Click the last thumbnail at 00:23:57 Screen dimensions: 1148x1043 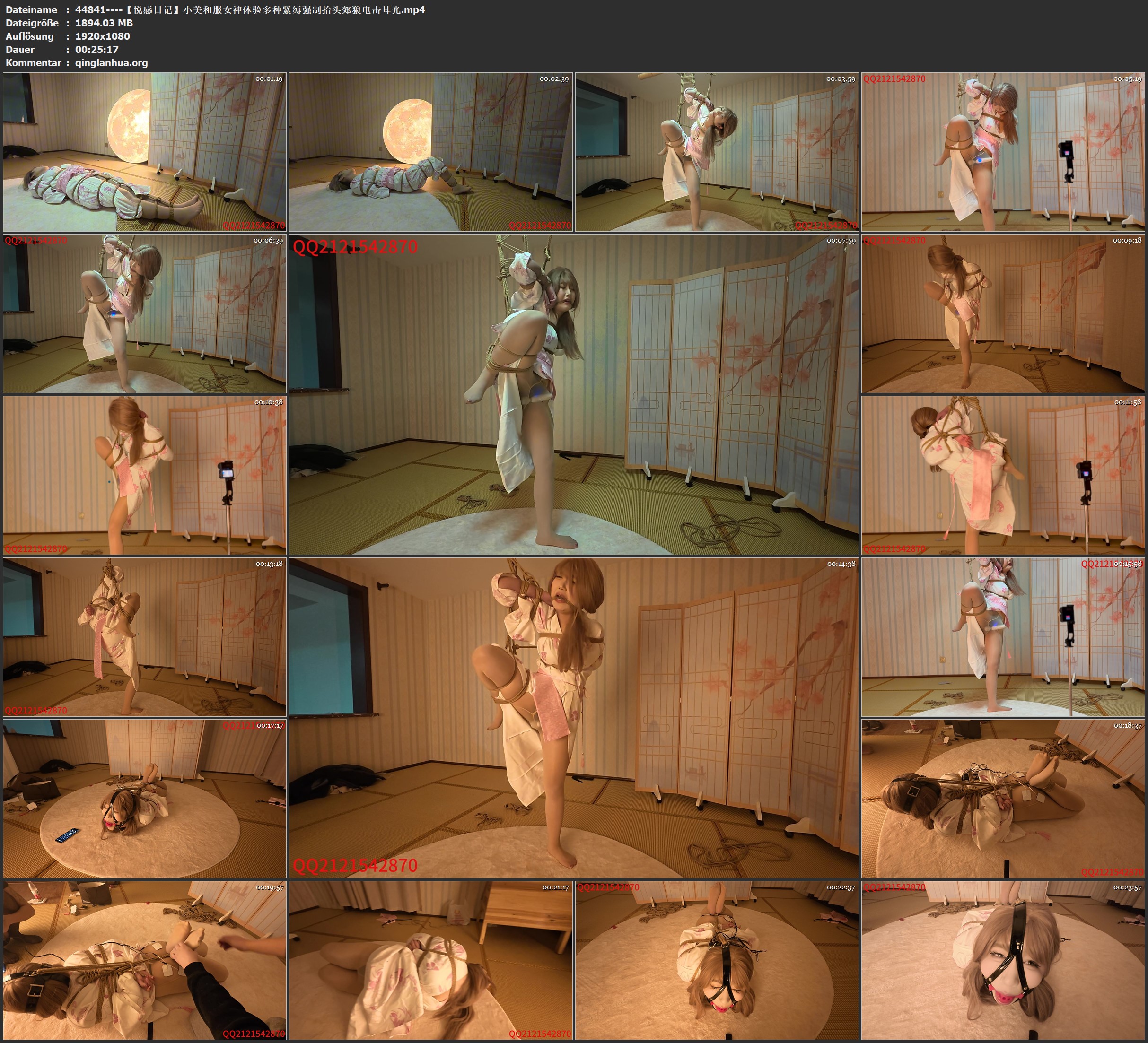tap(1003, 960)
